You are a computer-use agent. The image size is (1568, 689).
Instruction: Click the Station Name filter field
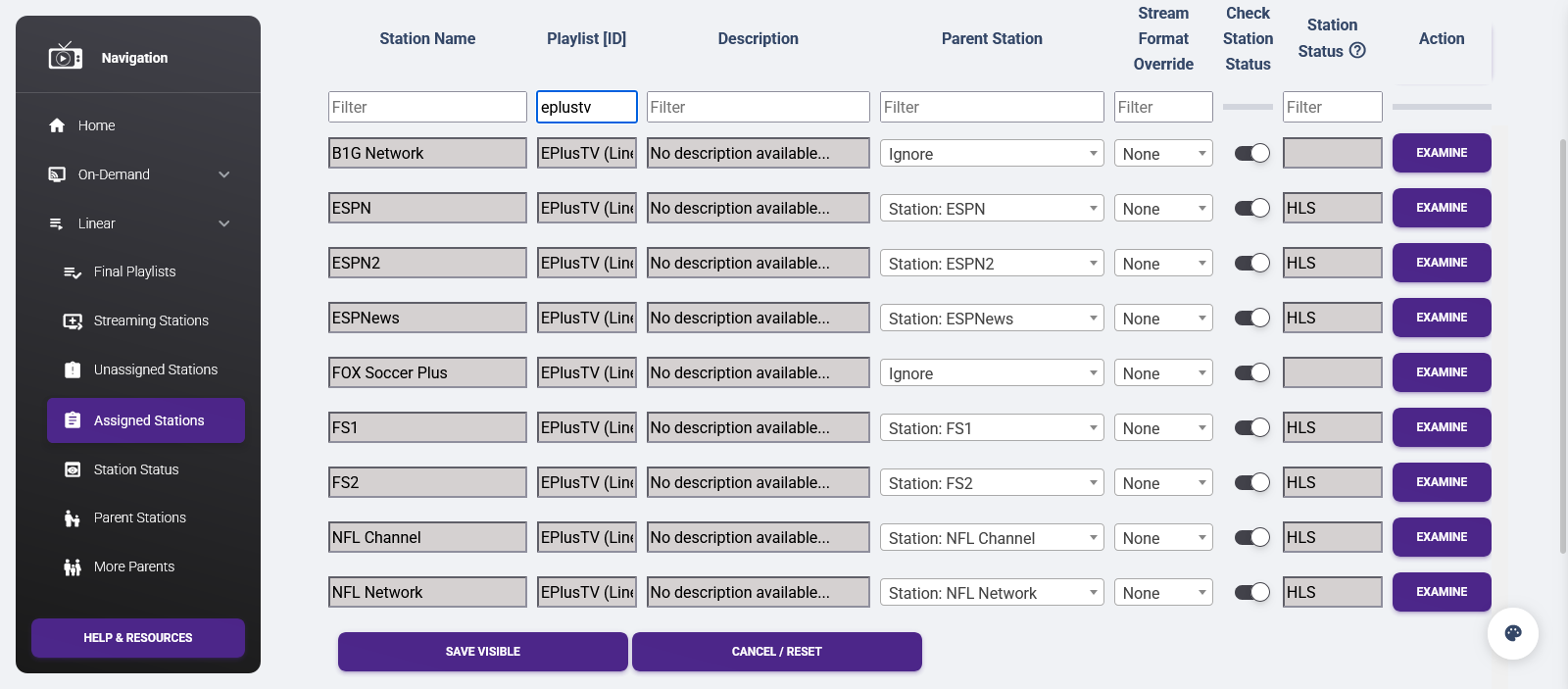pyautogui.click(x=427, y=107)
